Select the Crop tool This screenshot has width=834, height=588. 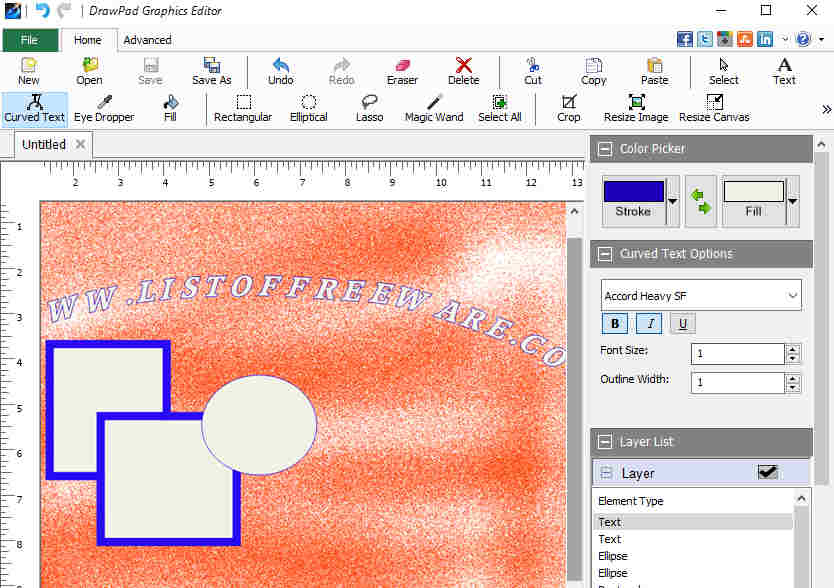click(x=569, y=109)
